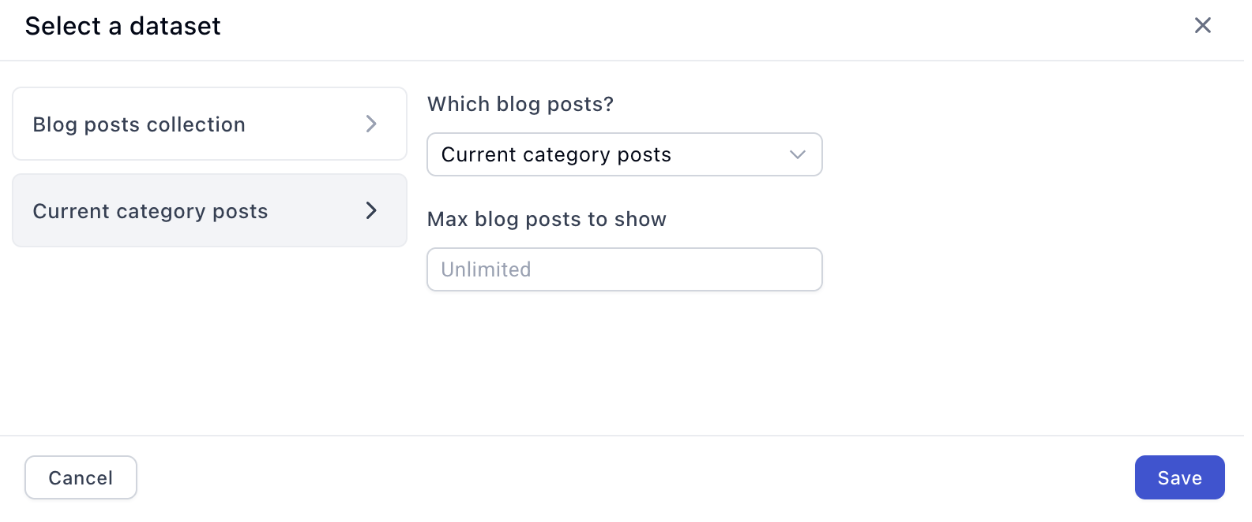The width and height of the screenshot is (1252, 522).
Task: Close the Select a dataset dialog
Action: [1202, 26]
